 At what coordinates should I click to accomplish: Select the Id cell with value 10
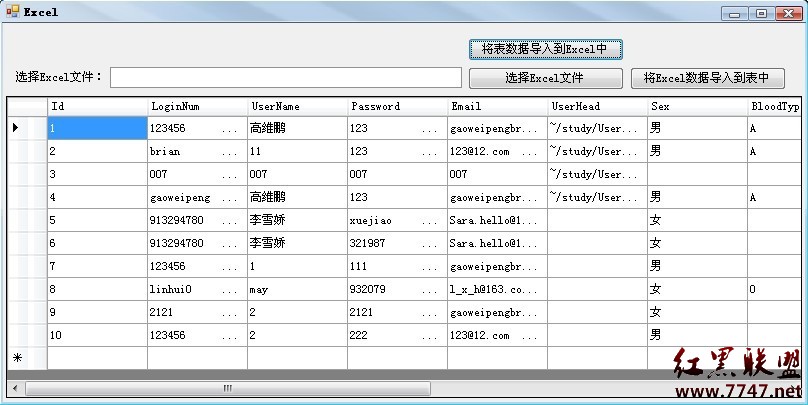point(97,335)
